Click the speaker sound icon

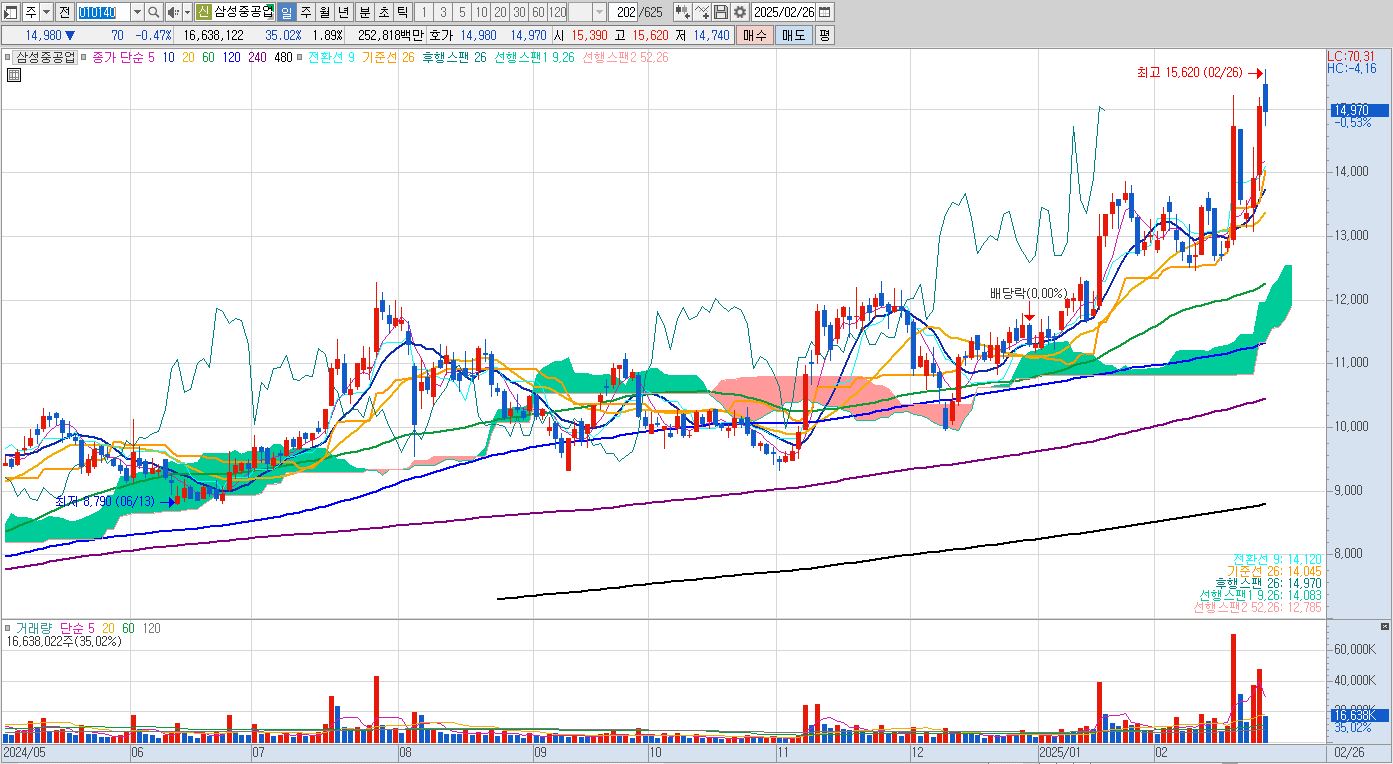(172, 12)
